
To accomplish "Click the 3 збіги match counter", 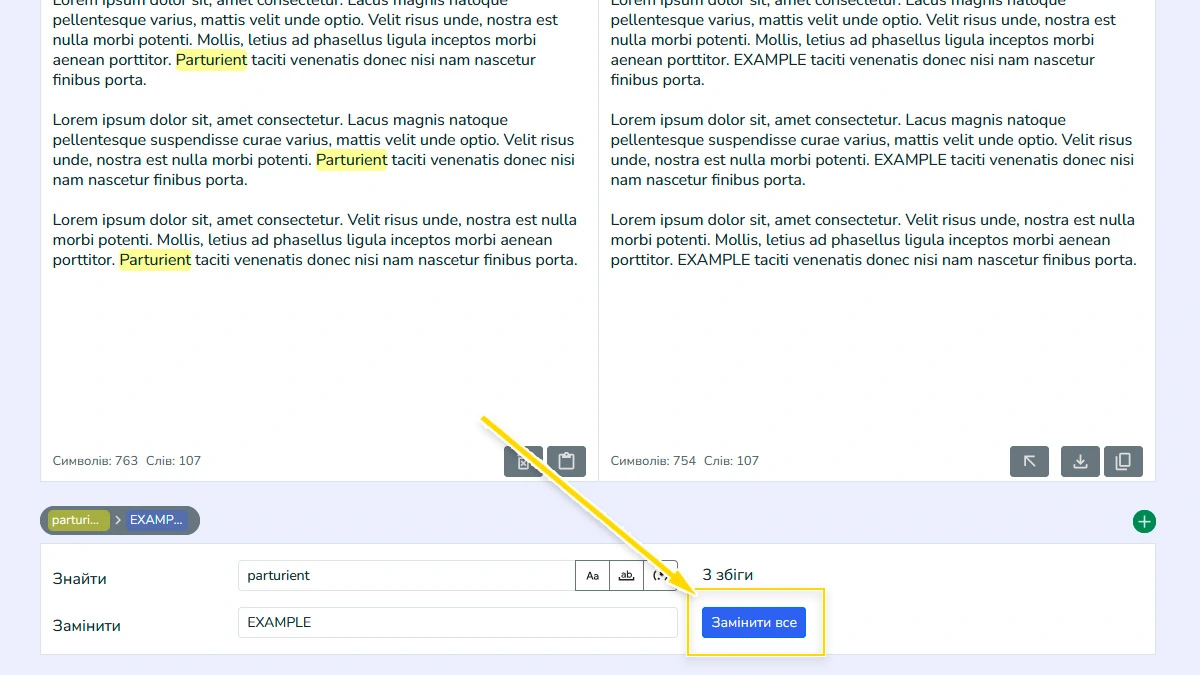I will tap(728, 575).
